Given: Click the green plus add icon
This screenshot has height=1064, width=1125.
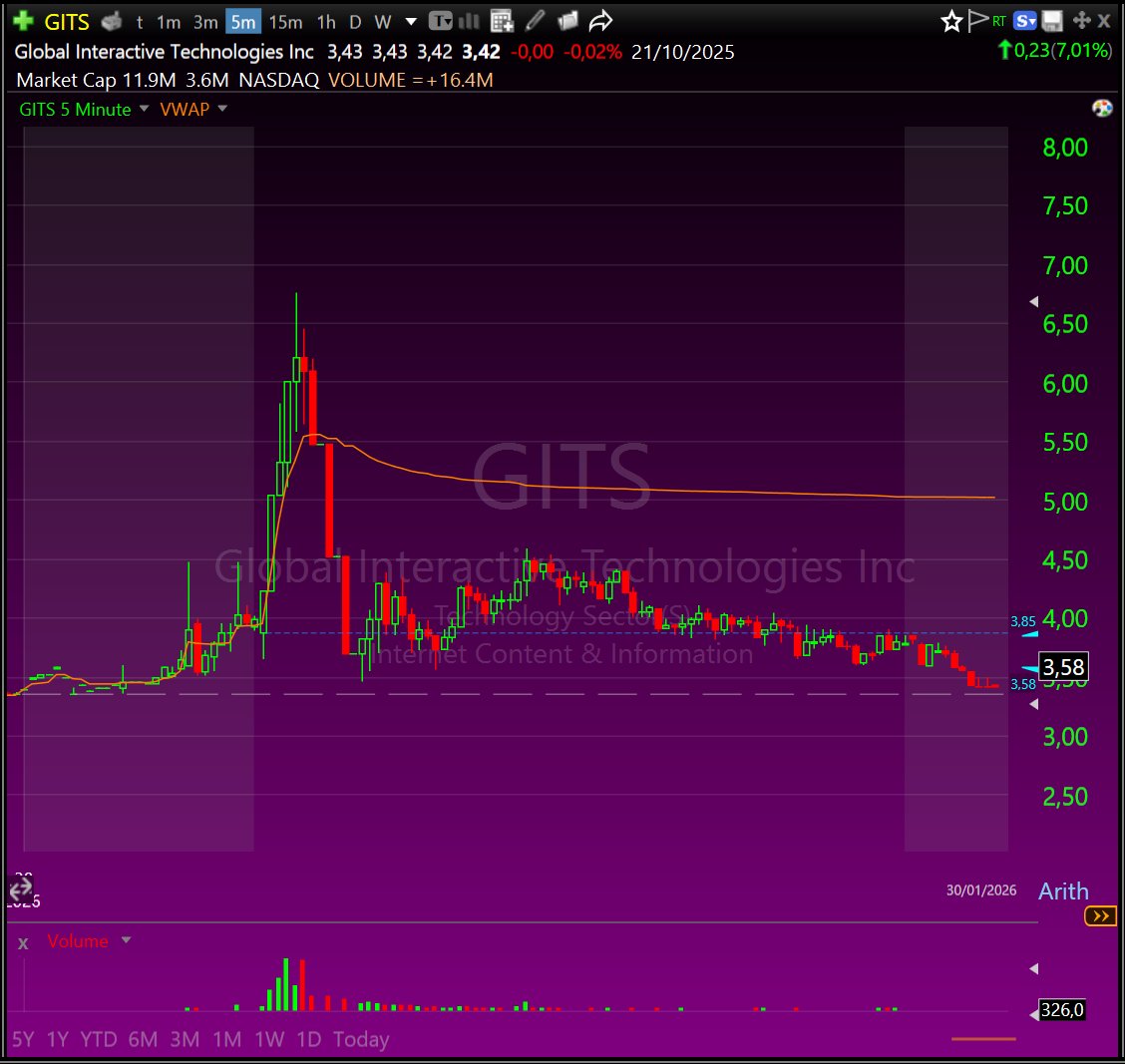Looking at the screenshot, I should pos(23,21).
